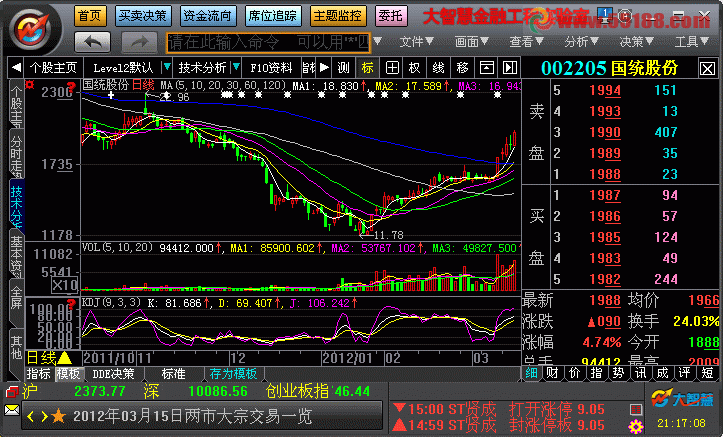Click the red gear icon at chart corner
This screenshot has width=723, height=437.
click(x=30, y=85)
